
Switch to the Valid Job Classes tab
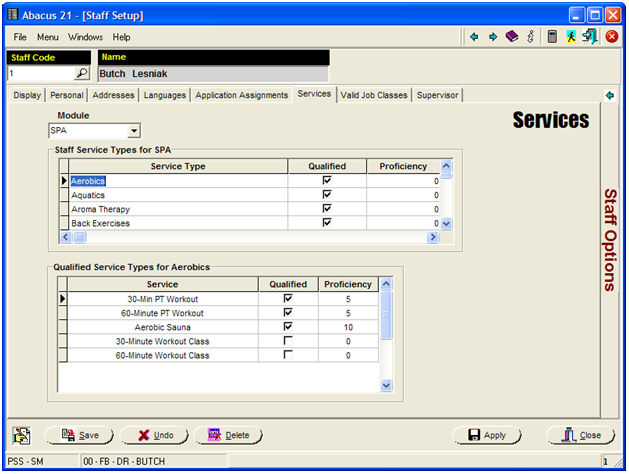point(374,95)
